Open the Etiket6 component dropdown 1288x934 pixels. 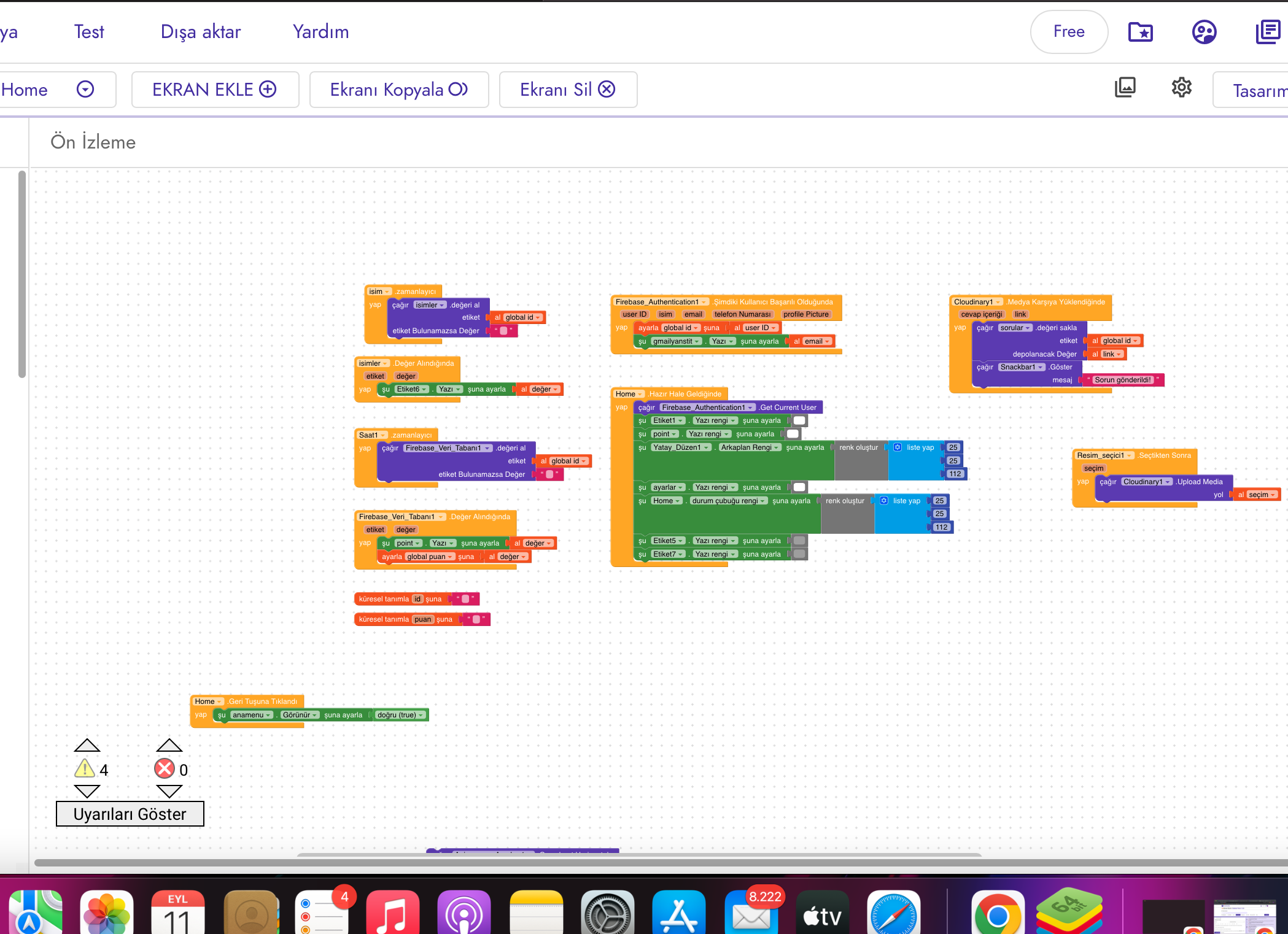coord(411,389)
